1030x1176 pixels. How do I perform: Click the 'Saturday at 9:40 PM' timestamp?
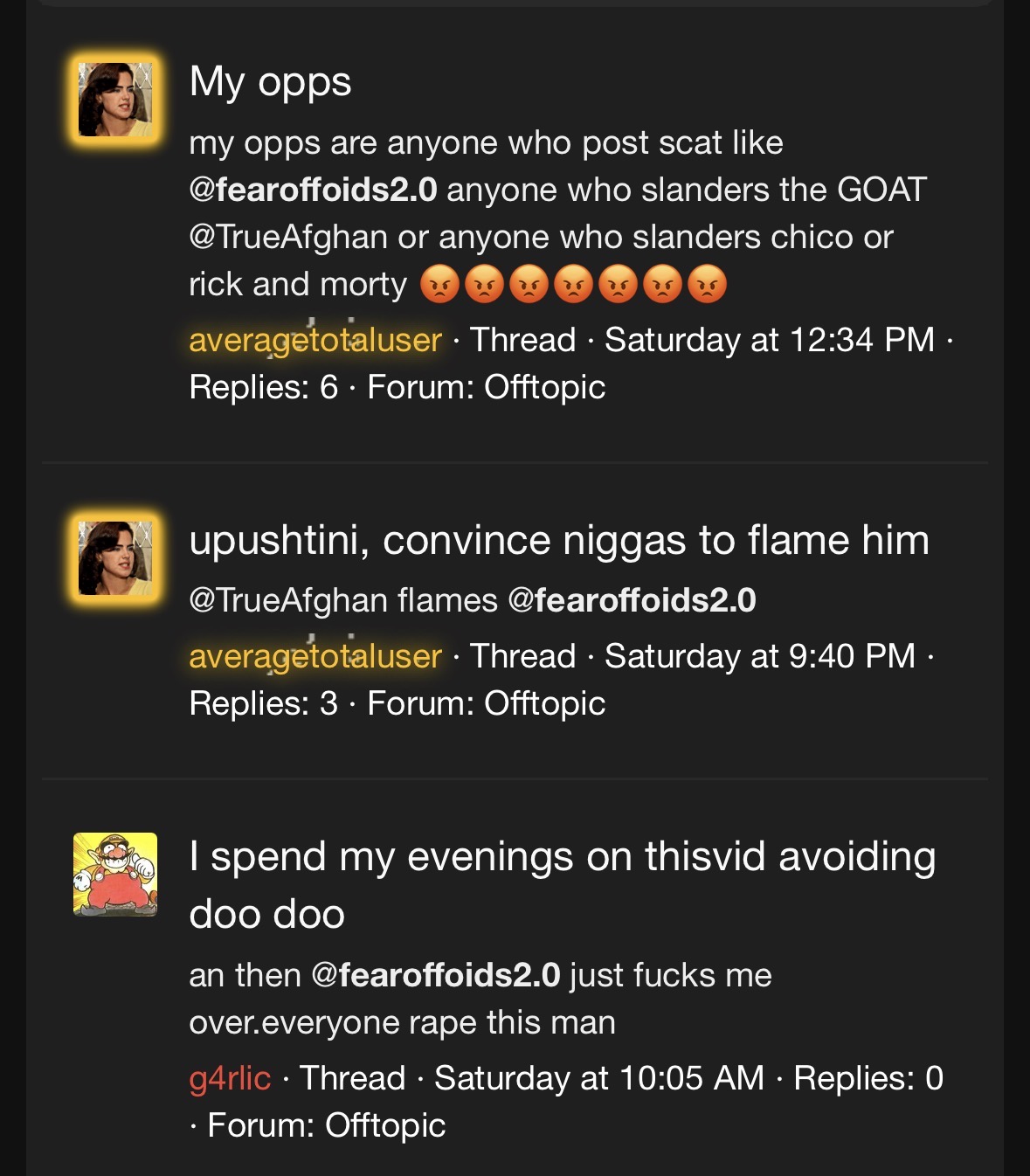[760, 656]
